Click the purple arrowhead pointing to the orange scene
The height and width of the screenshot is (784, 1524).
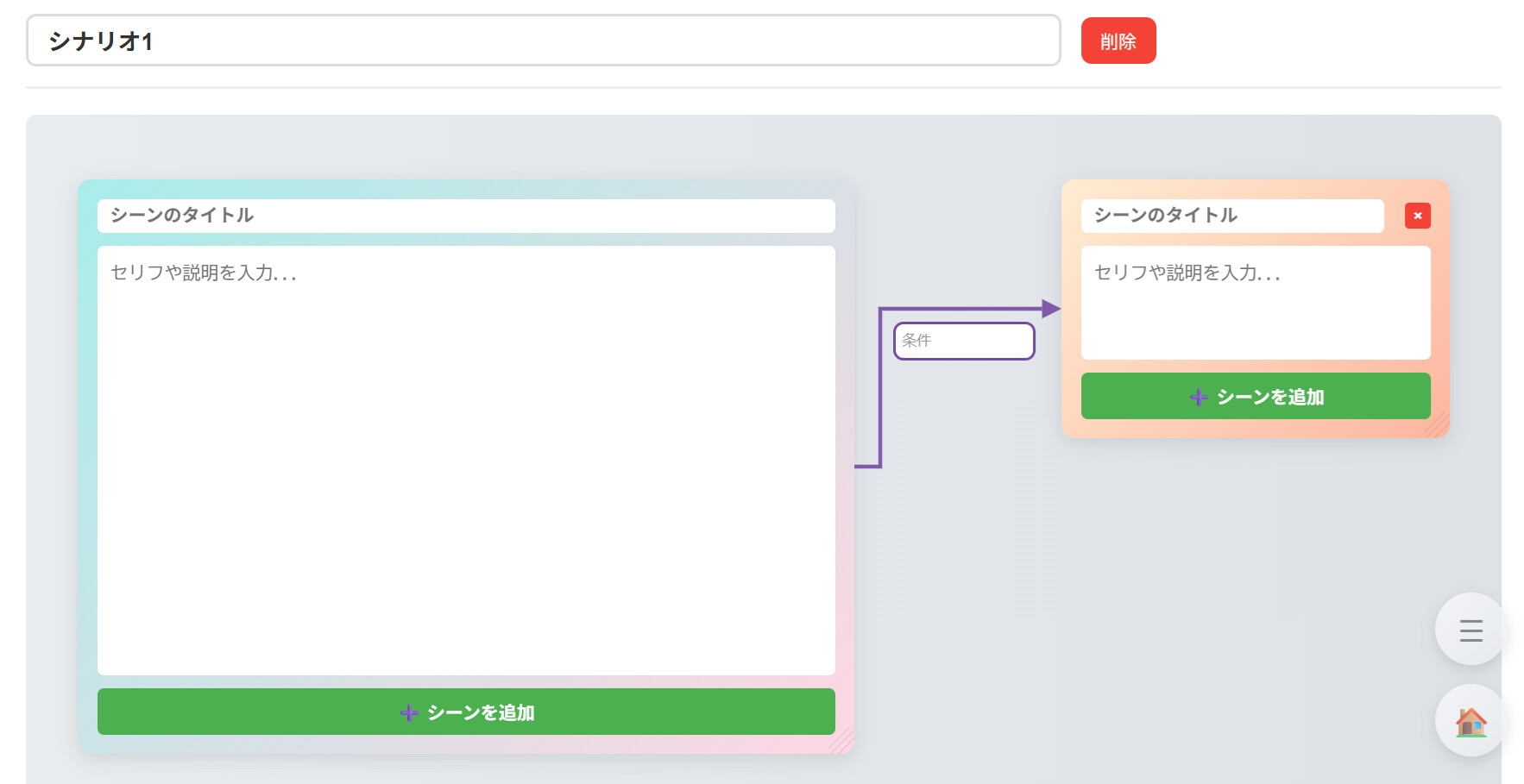pyautogui.click(x=1050, y=309)
